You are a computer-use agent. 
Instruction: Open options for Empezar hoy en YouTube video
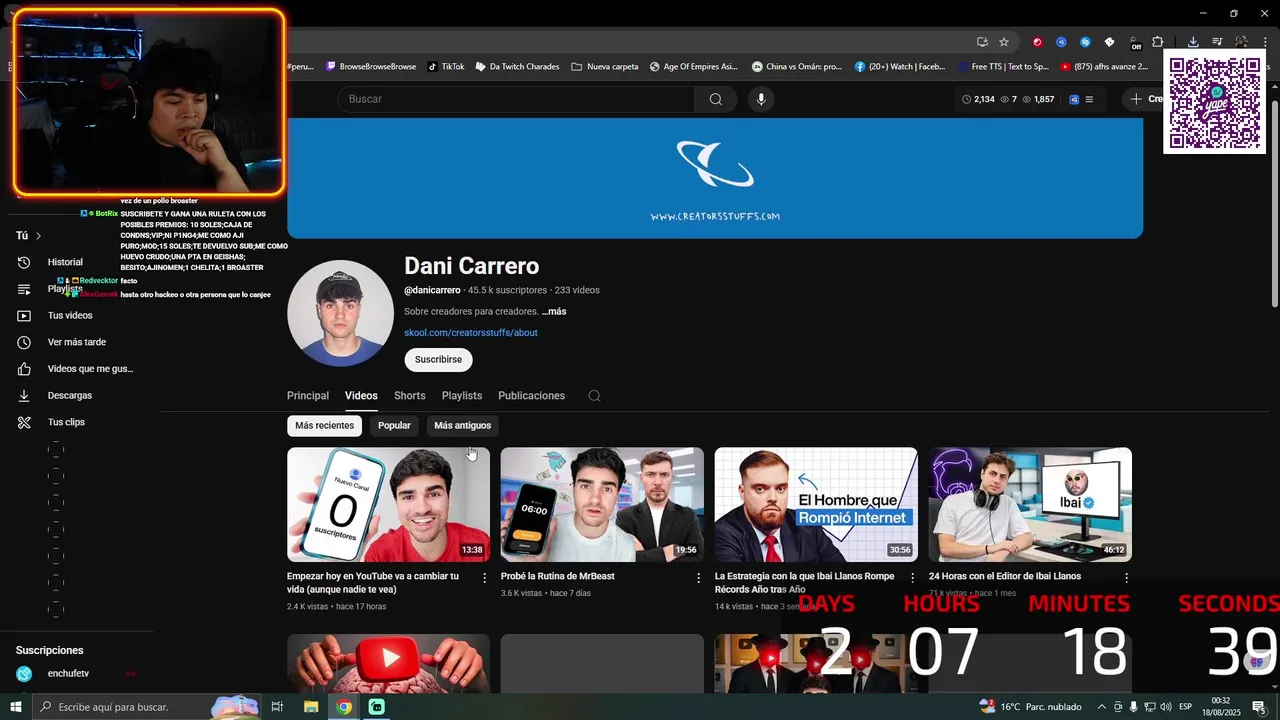point(485,578)
